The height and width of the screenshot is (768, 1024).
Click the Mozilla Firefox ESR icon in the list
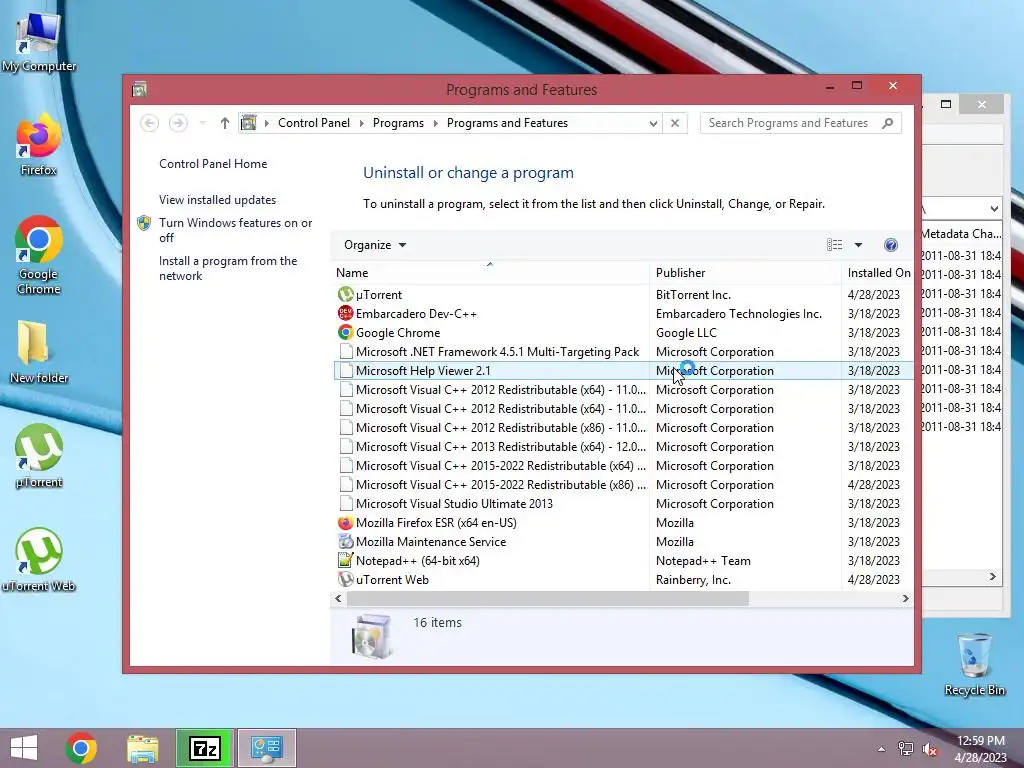click(x=345, y=522)
